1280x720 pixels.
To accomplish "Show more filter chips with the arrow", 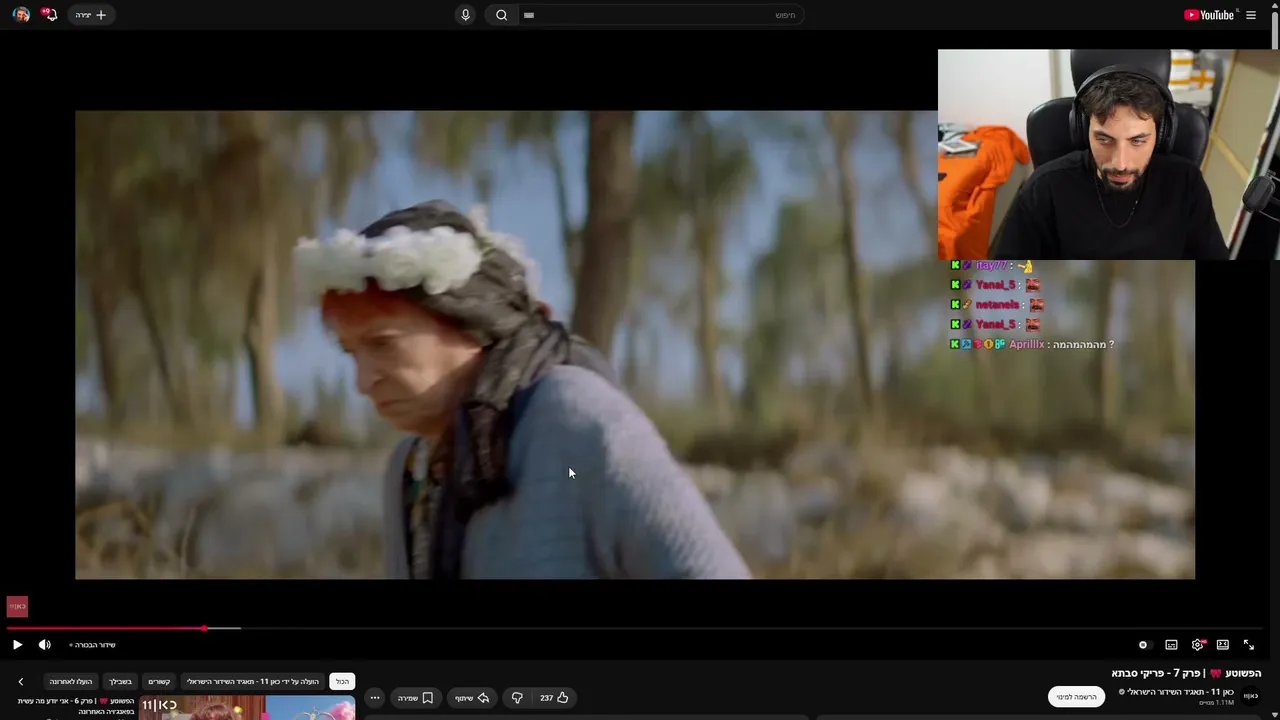I will [20, 682].
